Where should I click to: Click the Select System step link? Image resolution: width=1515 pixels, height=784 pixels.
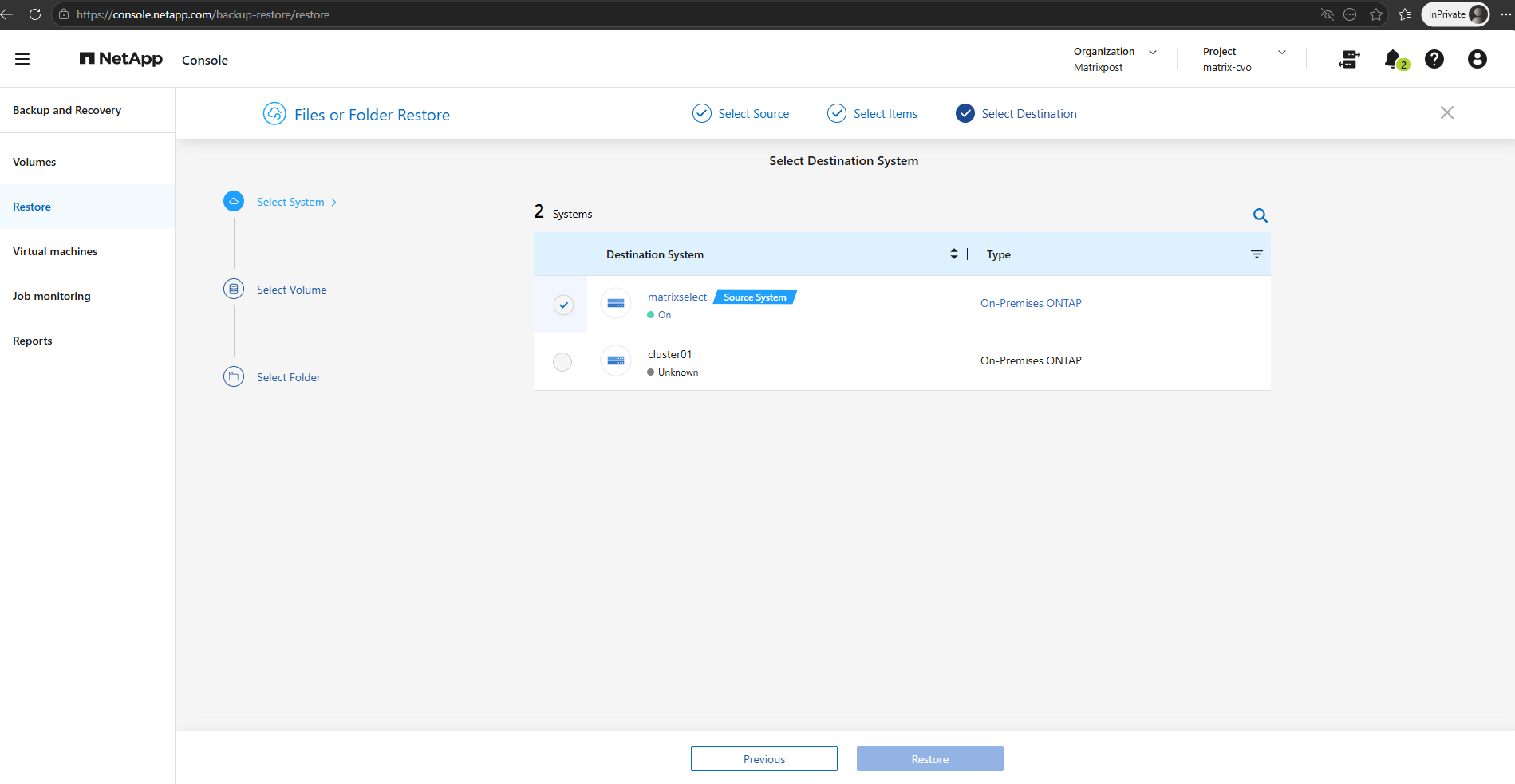(290, 202)
